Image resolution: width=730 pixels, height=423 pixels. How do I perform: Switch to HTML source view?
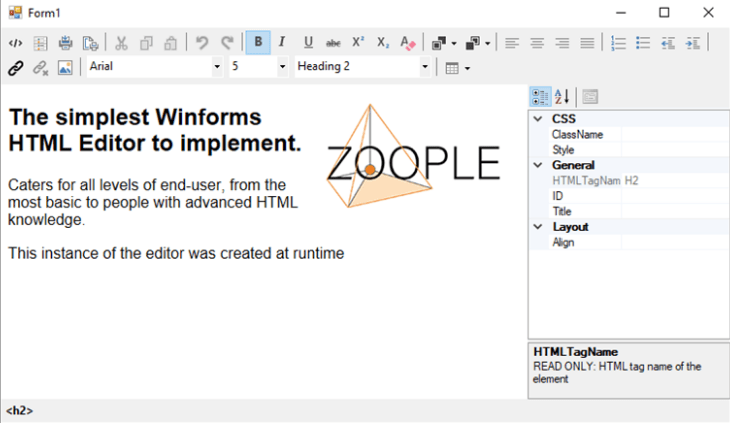pos(15,43)
